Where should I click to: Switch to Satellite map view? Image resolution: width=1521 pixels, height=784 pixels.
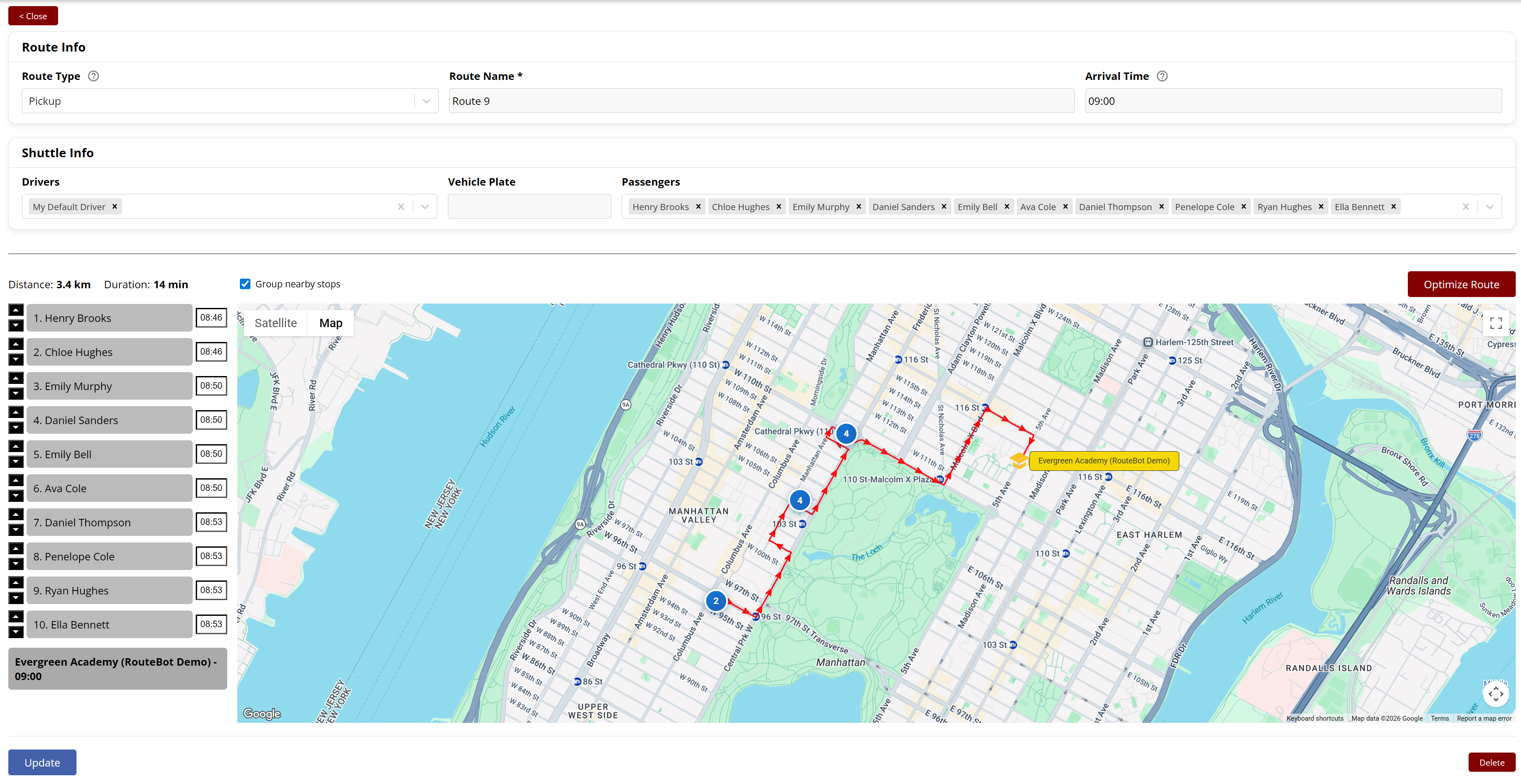(x=276, y=323)
